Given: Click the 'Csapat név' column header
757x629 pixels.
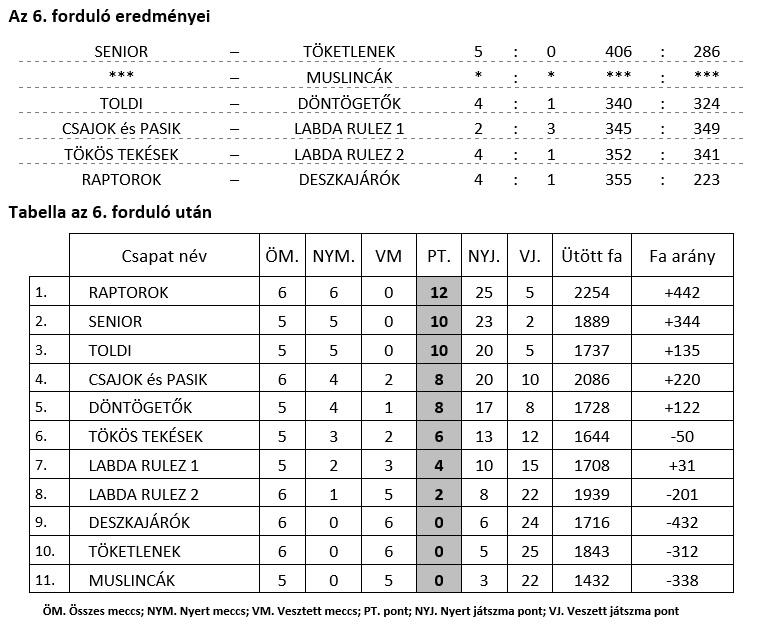Looking at the screenshot, I should click(x=163, y=256).
